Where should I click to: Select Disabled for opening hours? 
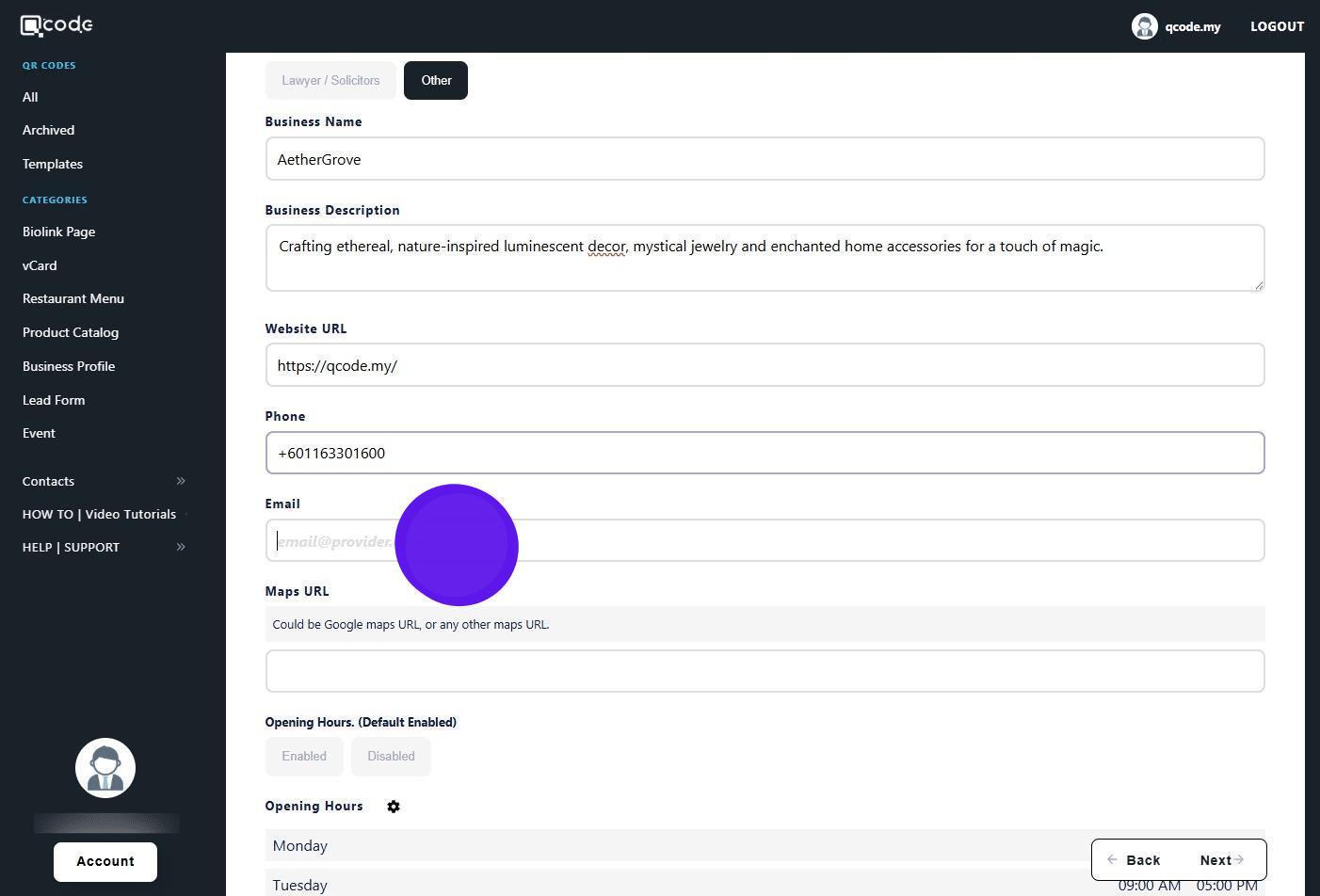click(391, 757)
